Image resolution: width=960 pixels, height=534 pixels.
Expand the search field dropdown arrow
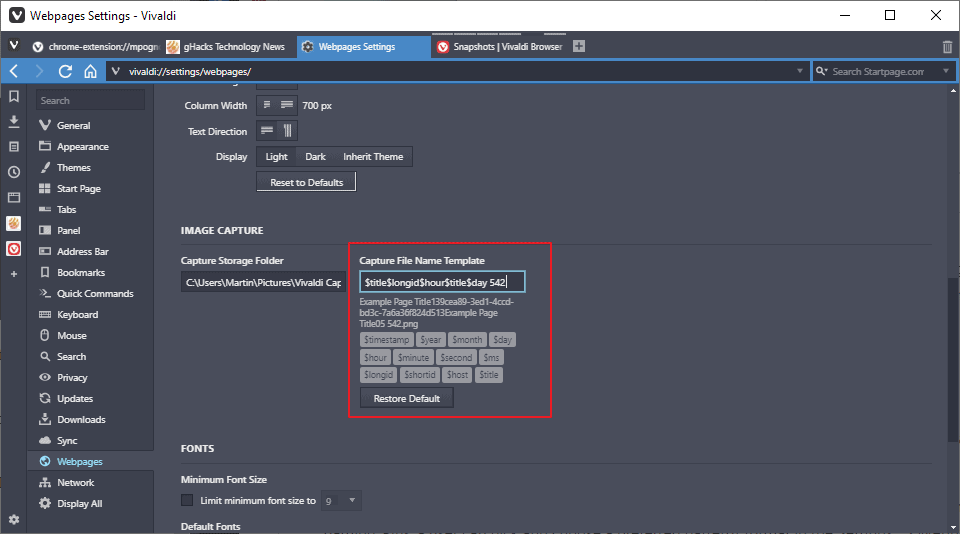pyautogui.click(x=946, y=71)
